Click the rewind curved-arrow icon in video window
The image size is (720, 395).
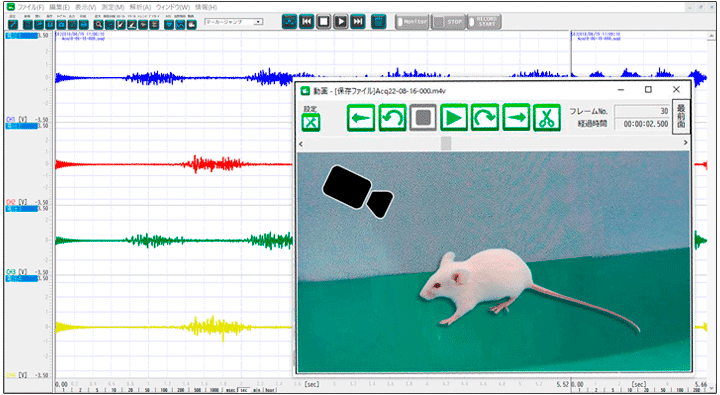click(x=392, y=118)
